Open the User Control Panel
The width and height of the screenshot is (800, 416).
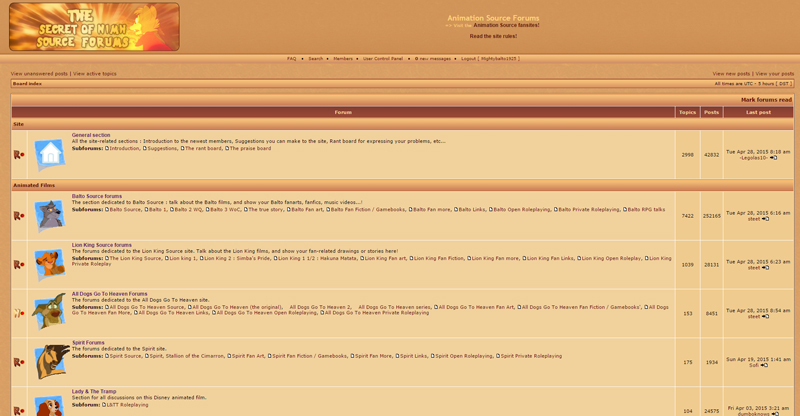coord(383,59)
